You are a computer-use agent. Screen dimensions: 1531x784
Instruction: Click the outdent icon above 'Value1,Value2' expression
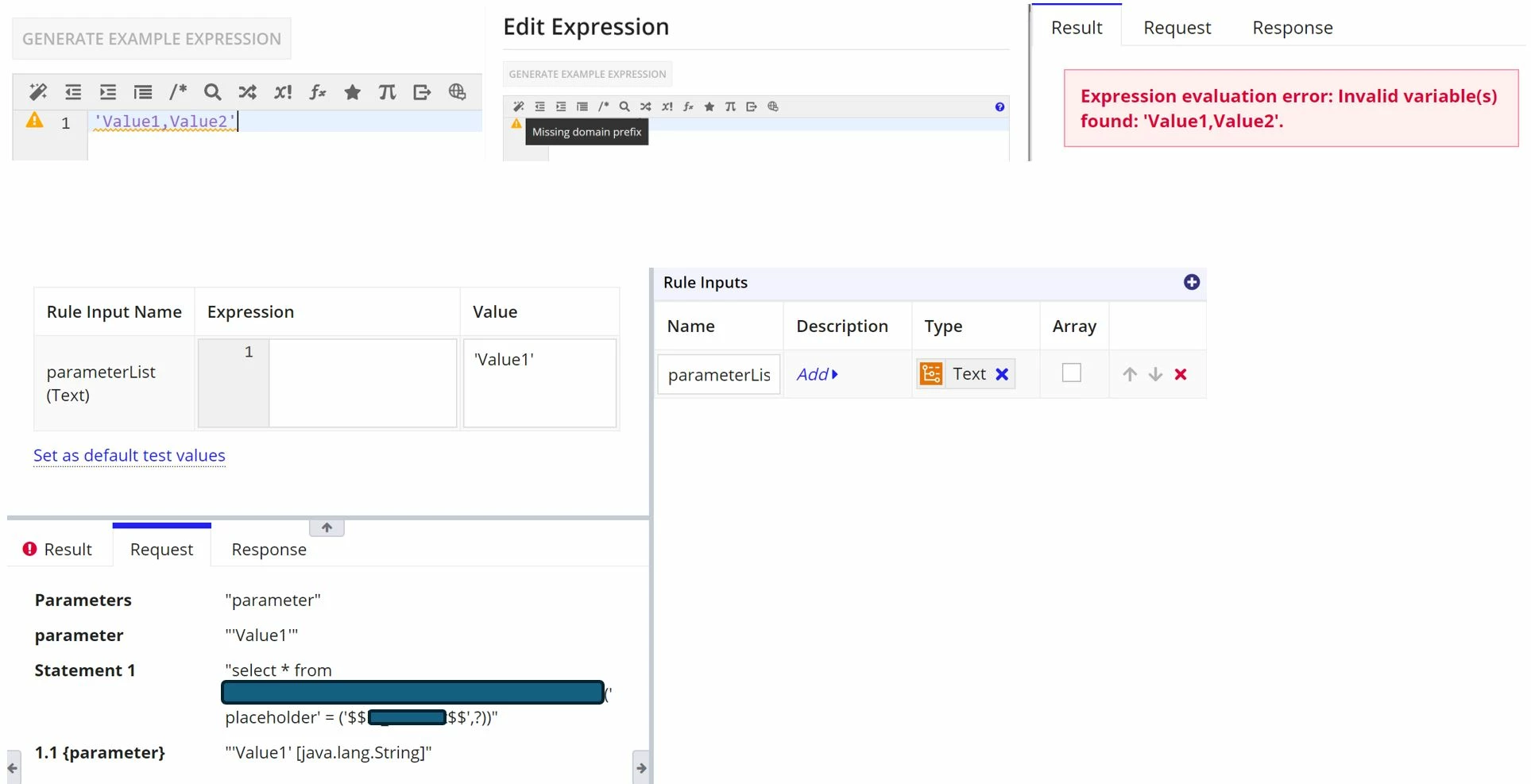(73, 92)
